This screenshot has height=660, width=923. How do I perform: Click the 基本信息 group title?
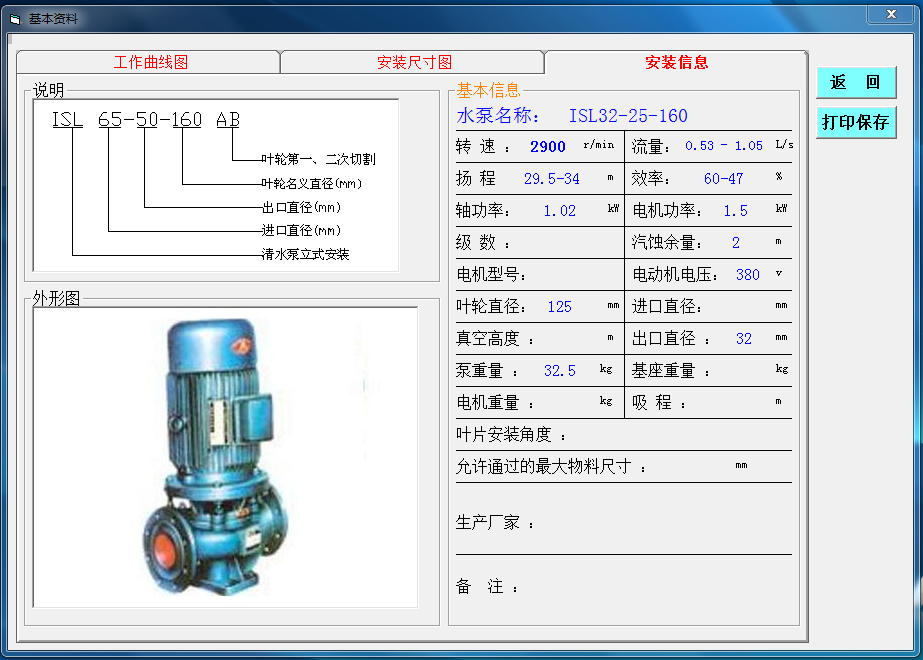pos(488,90)
